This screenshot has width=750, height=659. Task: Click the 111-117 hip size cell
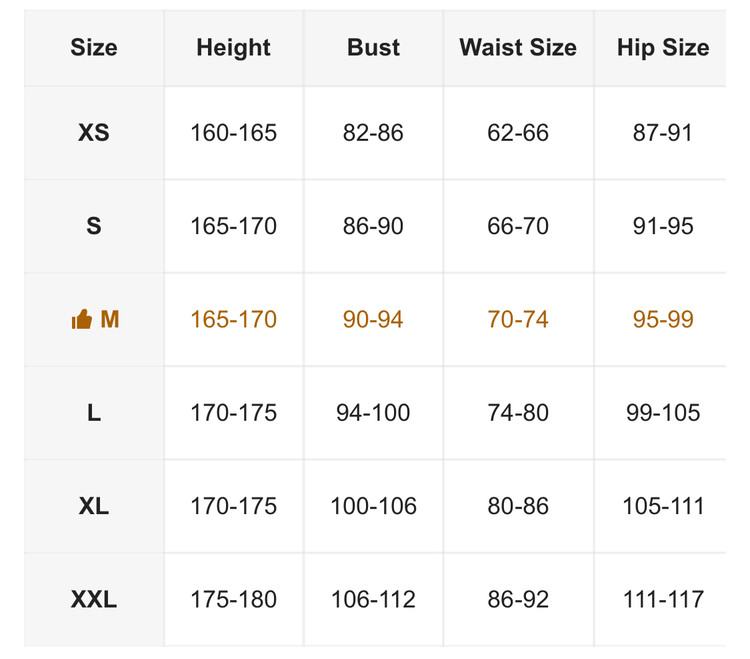pos(662,600)
